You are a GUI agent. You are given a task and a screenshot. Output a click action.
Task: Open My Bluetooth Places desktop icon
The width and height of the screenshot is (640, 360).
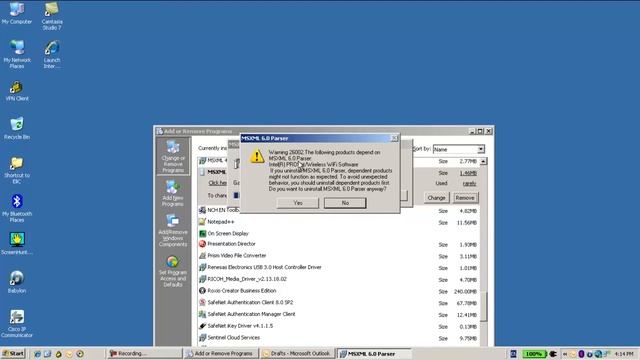pyautogui.click(x=17, y=208)
